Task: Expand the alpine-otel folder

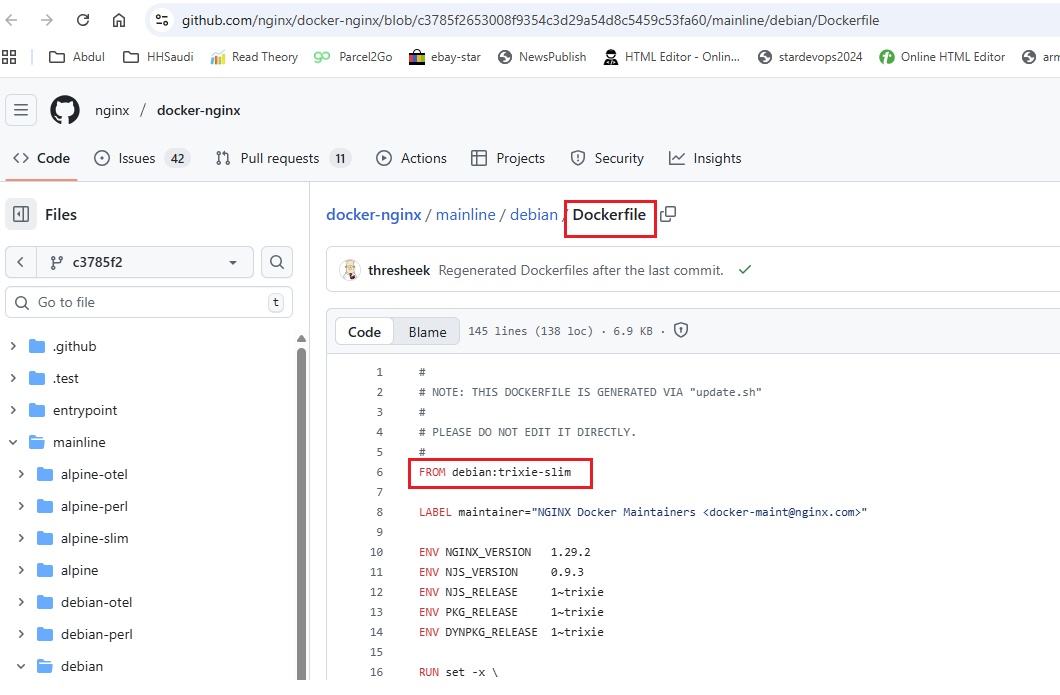Action: coord(21,474)
